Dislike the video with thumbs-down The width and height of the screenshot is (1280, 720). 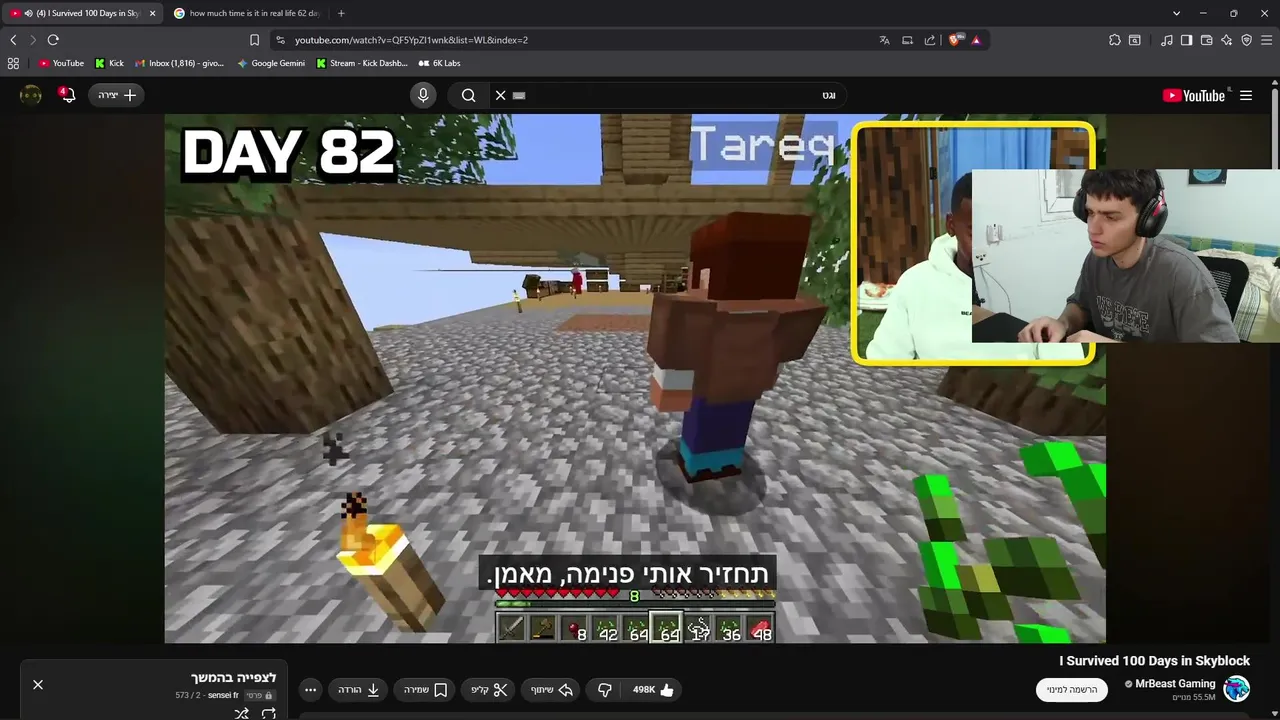point(604,690)
